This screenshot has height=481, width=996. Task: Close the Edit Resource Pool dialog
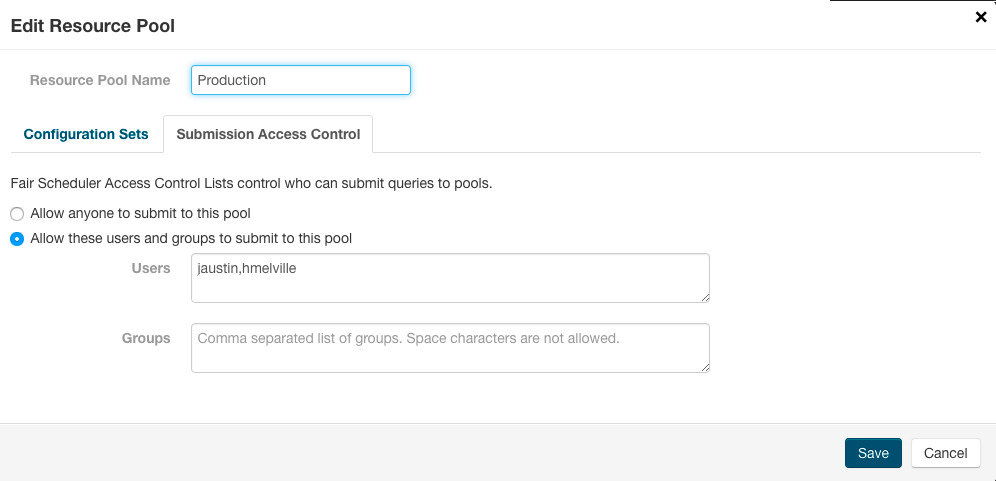pos(981,17)
